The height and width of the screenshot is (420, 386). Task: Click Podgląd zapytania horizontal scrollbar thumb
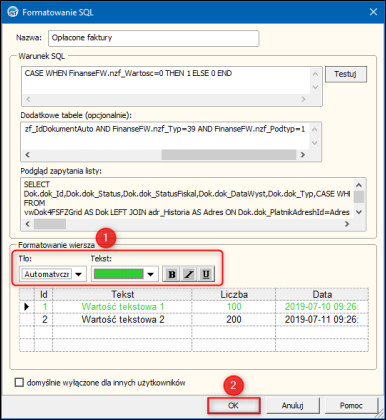pyautogui.click(x=50, y=224)
